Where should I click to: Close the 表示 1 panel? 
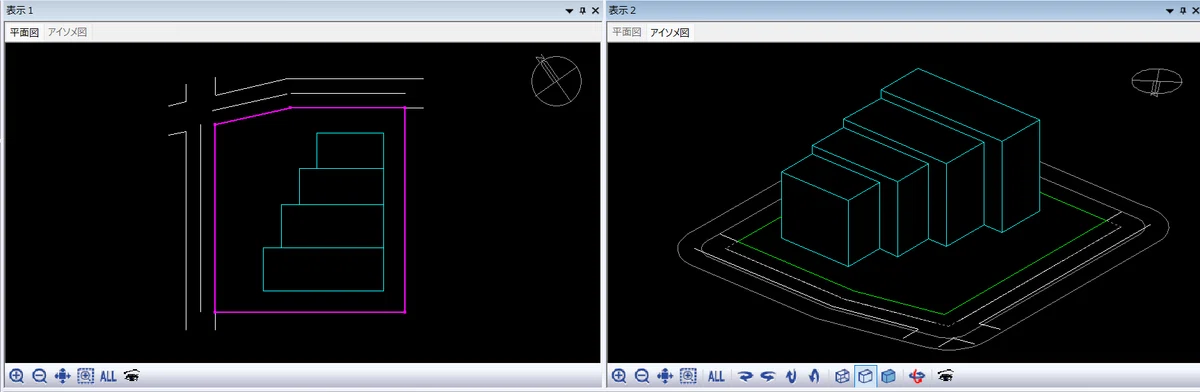(595, 10)
